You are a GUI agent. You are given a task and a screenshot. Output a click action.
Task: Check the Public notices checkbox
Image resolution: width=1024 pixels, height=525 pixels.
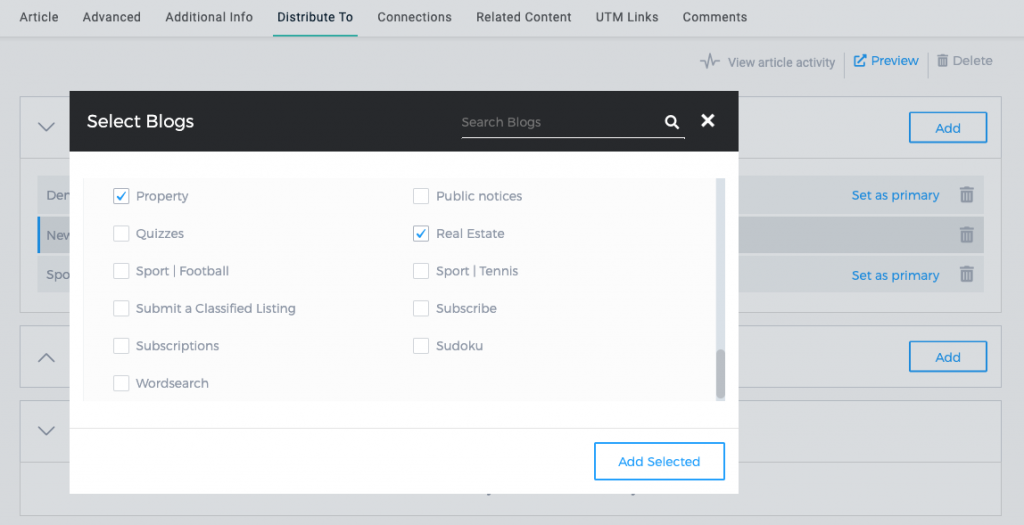[x=421, y=196]
